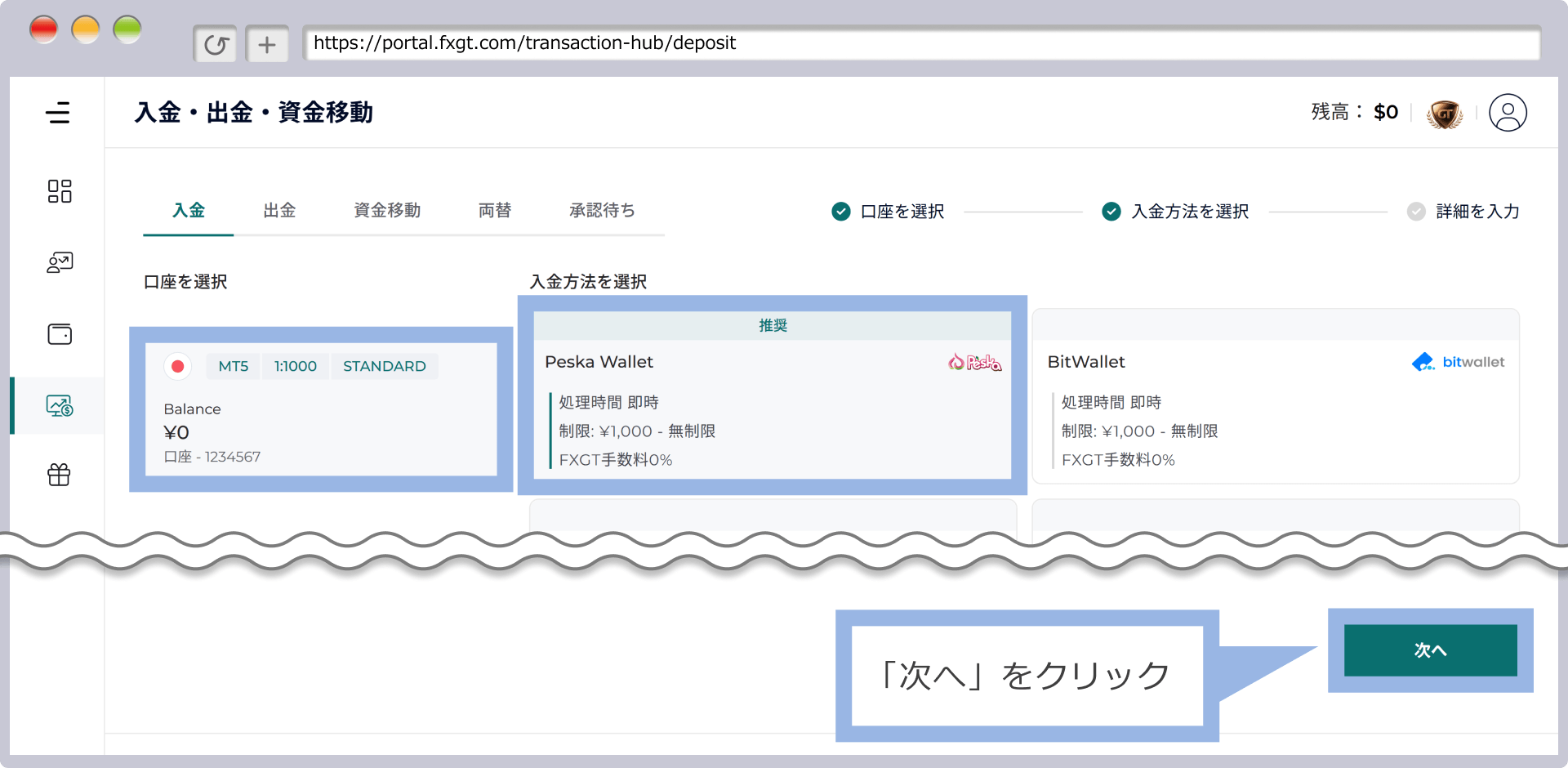Open the deposit transactions icon in sidebar

pos(60,405)
